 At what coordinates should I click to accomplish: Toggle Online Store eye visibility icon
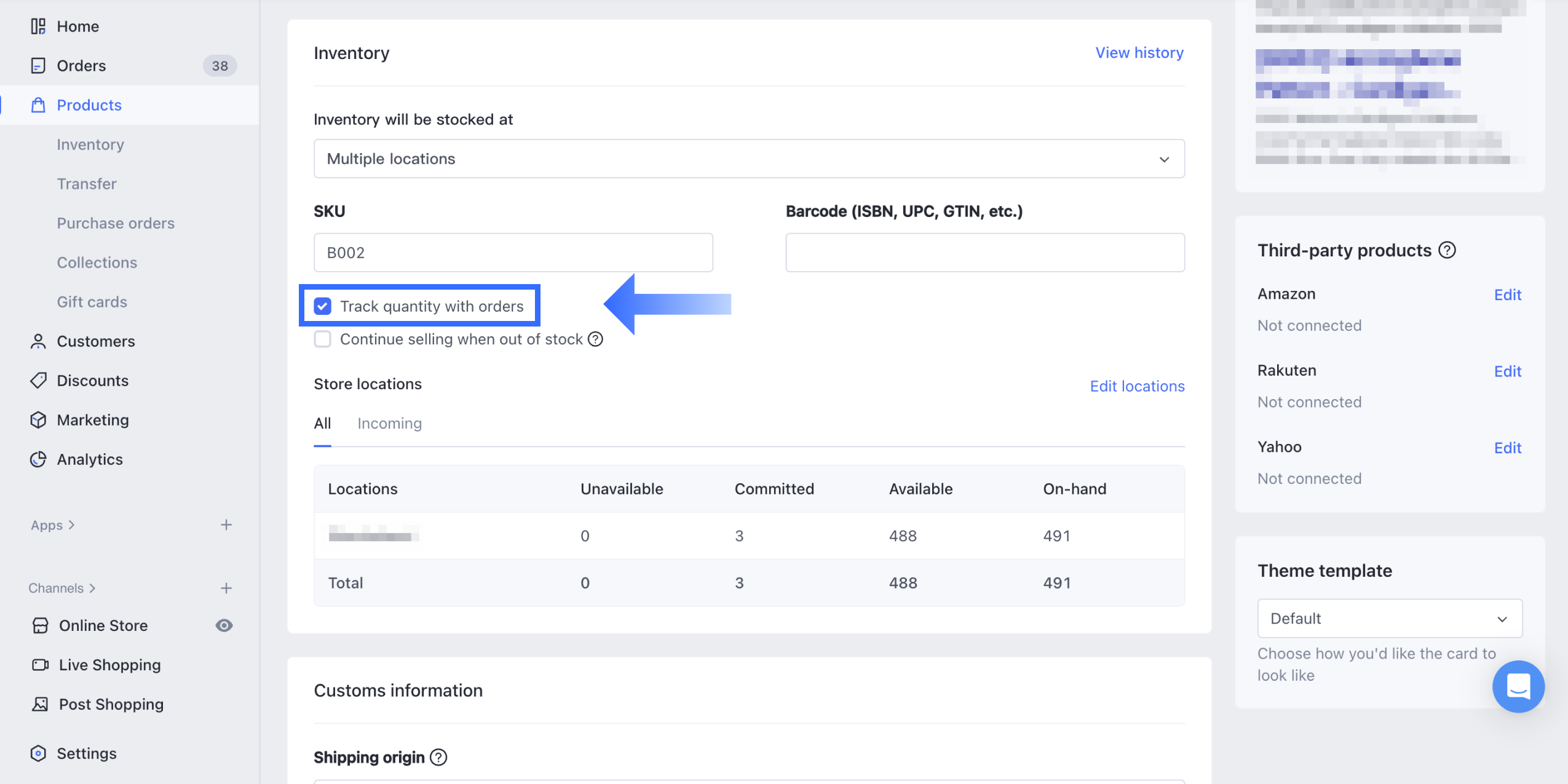(224, 625)
